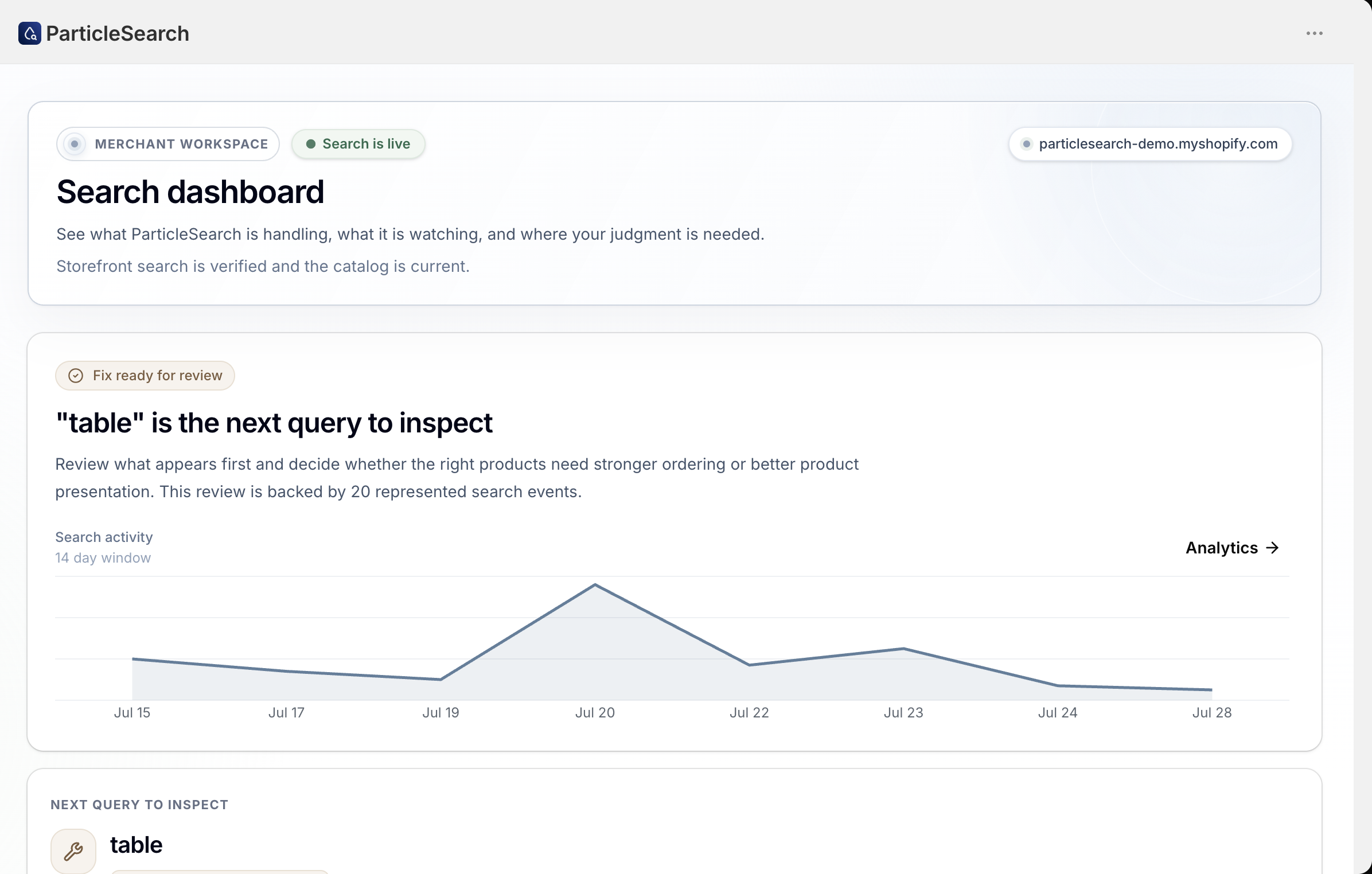Click the Search is live status pill

point(358,144)
